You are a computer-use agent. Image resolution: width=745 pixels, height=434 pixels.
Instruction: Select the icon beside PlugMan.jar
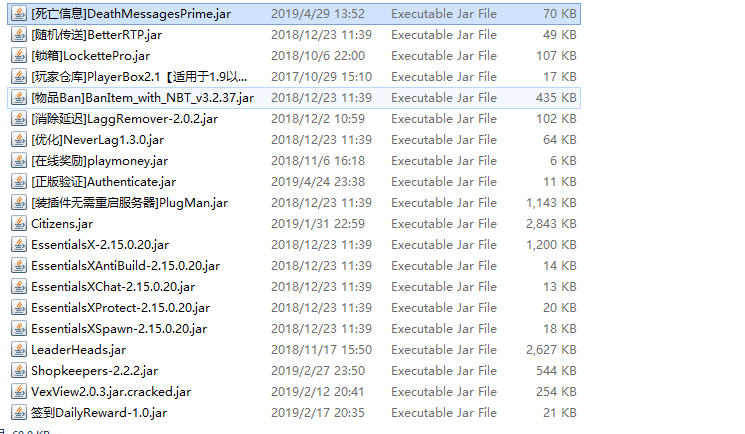tap(19, 203)
